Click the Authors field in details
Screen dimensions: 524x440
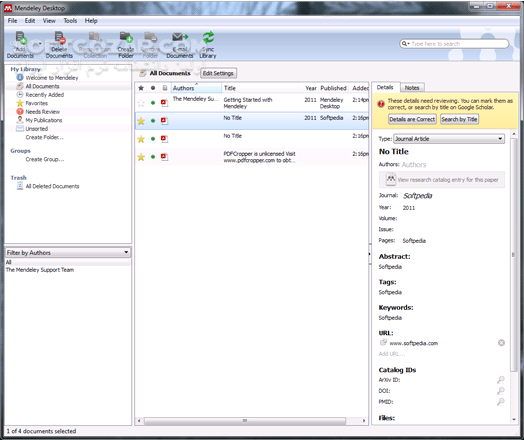tap(414, 164)
